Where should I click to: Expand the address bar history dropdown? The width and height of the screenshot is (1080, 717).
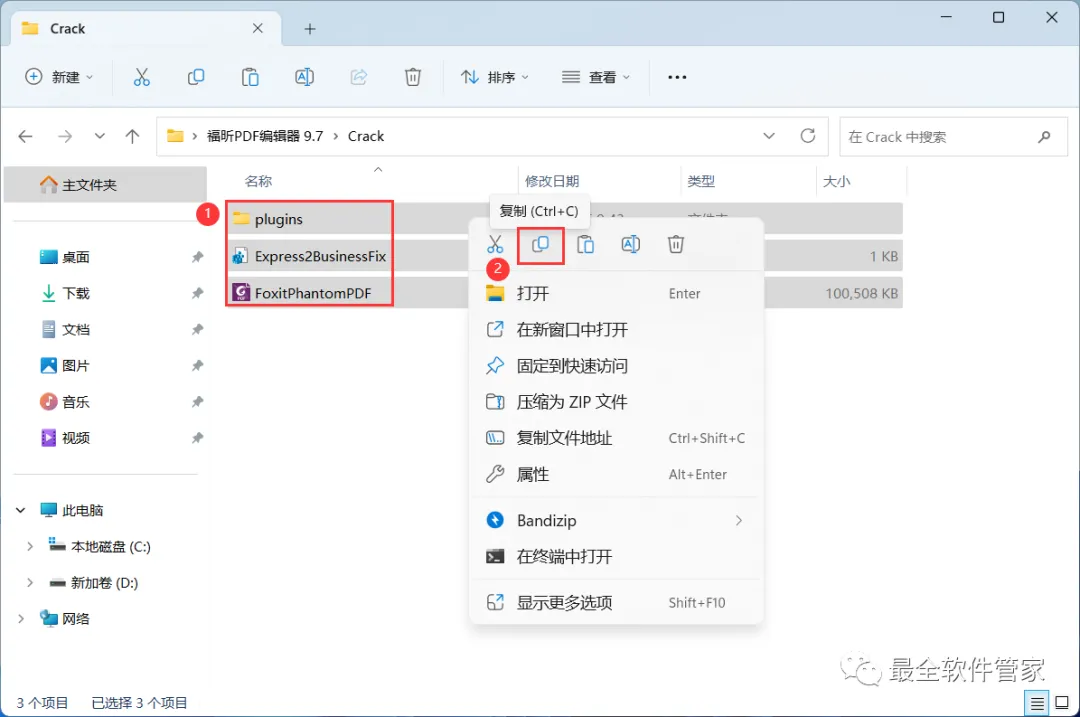769,136
